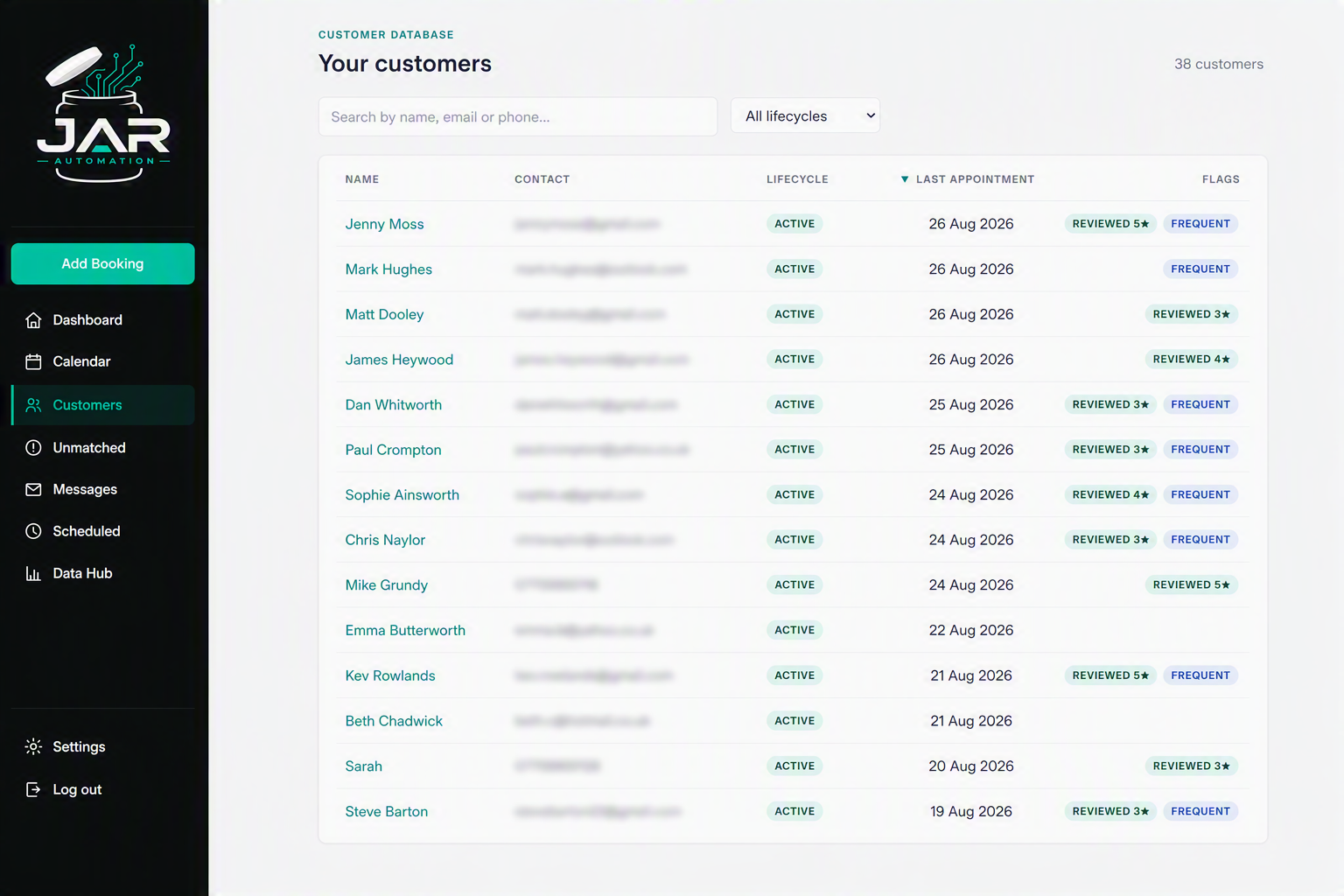Click the Log out icon
Image resolution: width=1344 pixels, height=896 pixels.
pos(33,789)
